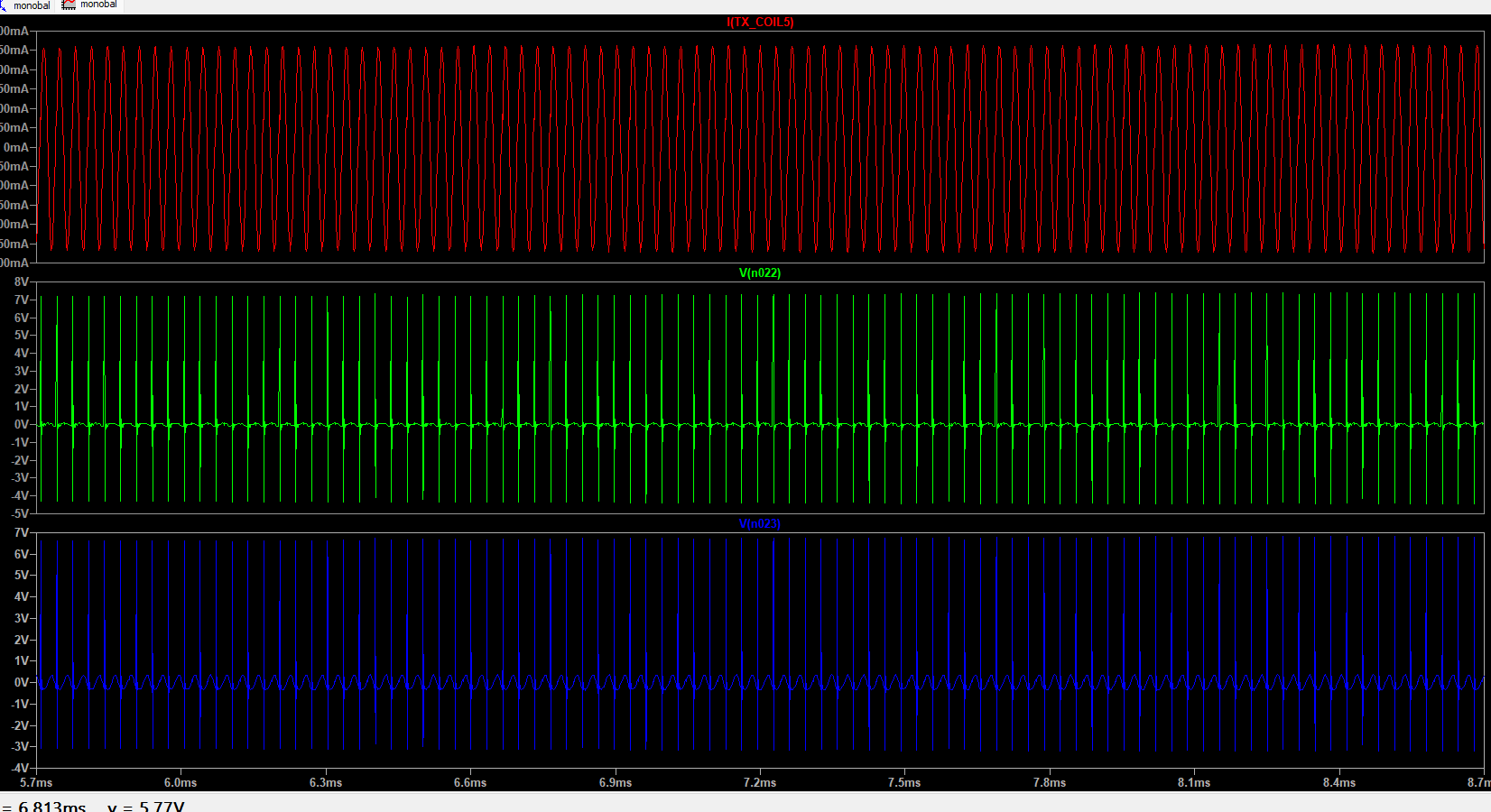Select the green V(n022) trace label

760,273
